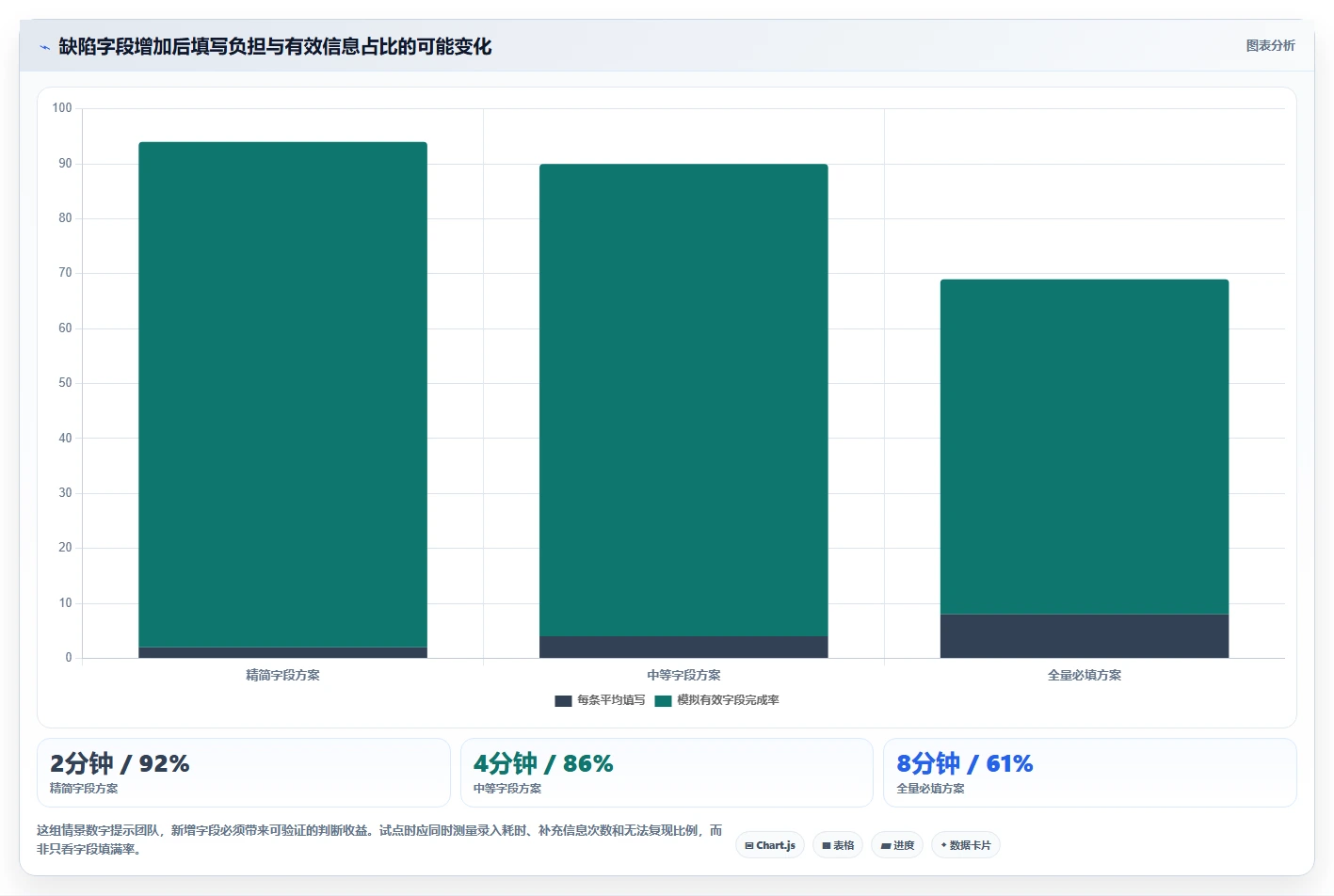Image resolution: width=1334 pixels, height=896 pixels.
Task: Click the explanatory paragraph starting 这组情景数字
Action: (379, 840)
